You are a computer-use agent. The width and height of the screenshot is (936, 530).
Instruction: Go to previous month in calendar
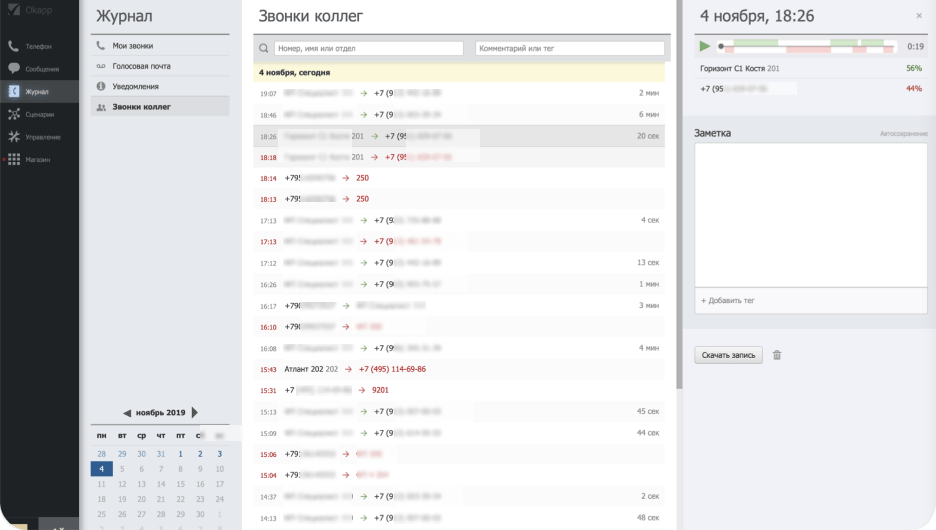(x=127, y=413)
